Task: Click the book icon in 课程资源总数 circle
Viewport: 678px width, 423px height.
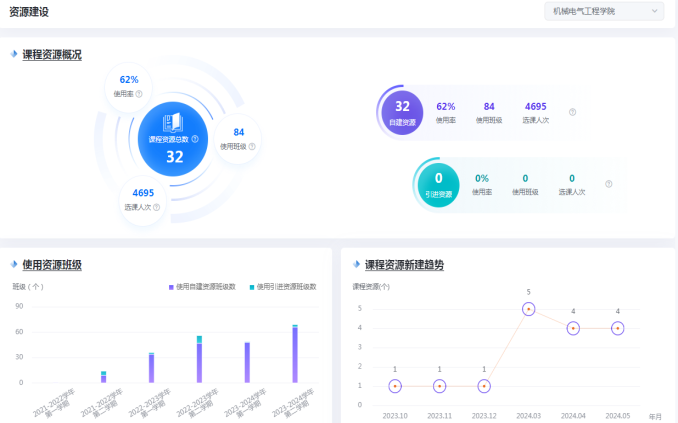Action: coord(174,122)
